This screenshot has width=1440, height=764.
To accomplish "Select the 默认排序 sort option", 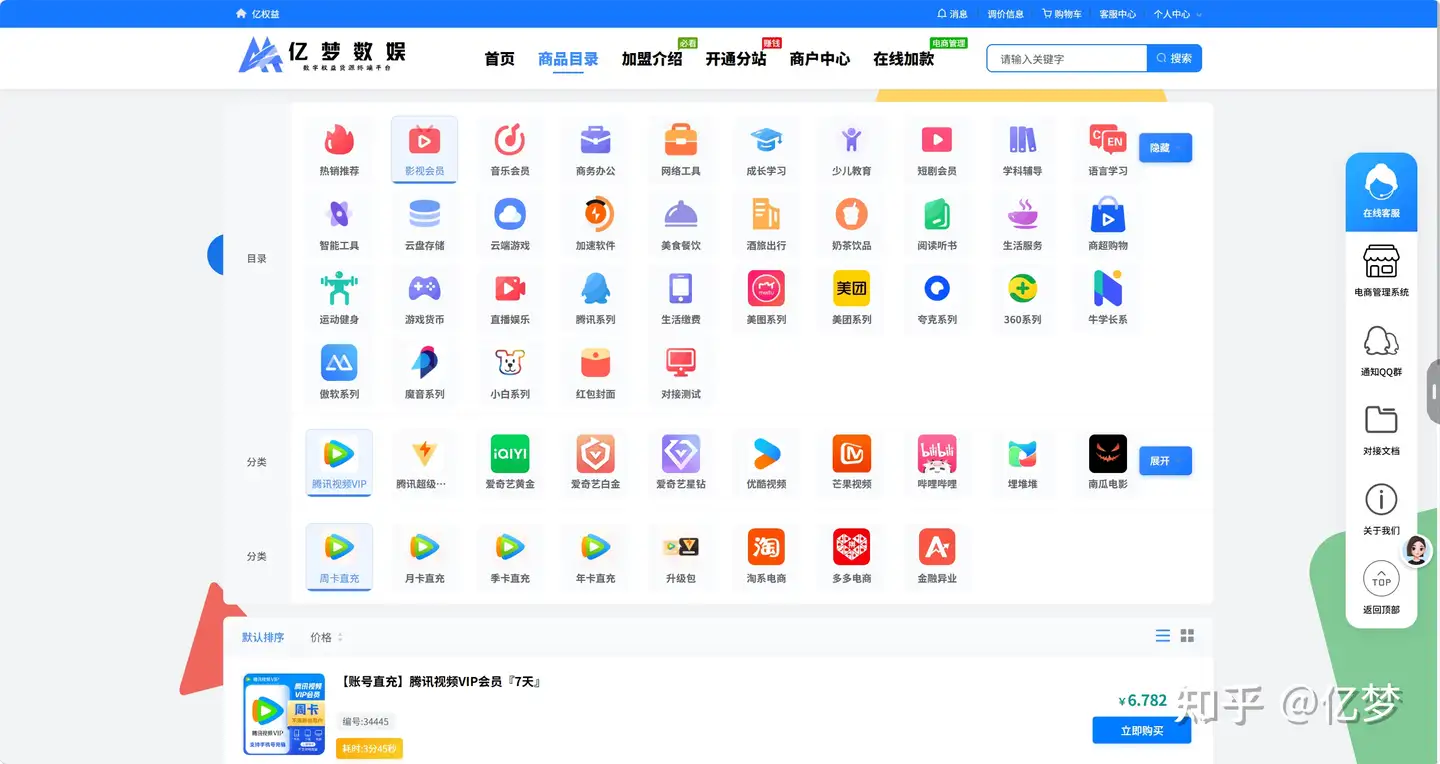I will (x=263, y=637).
